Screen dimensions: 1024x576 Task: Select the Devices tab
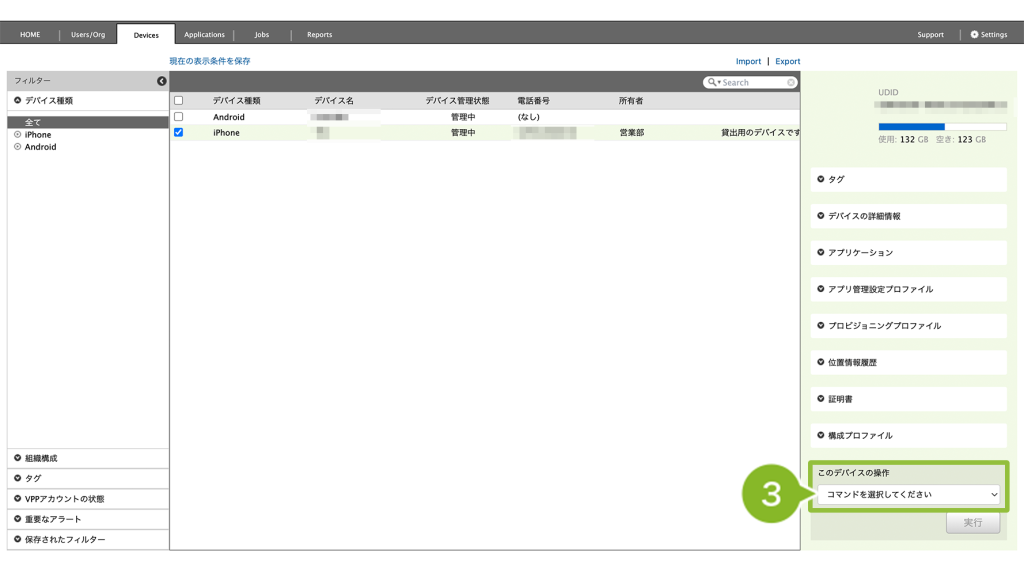pos(146,35)
